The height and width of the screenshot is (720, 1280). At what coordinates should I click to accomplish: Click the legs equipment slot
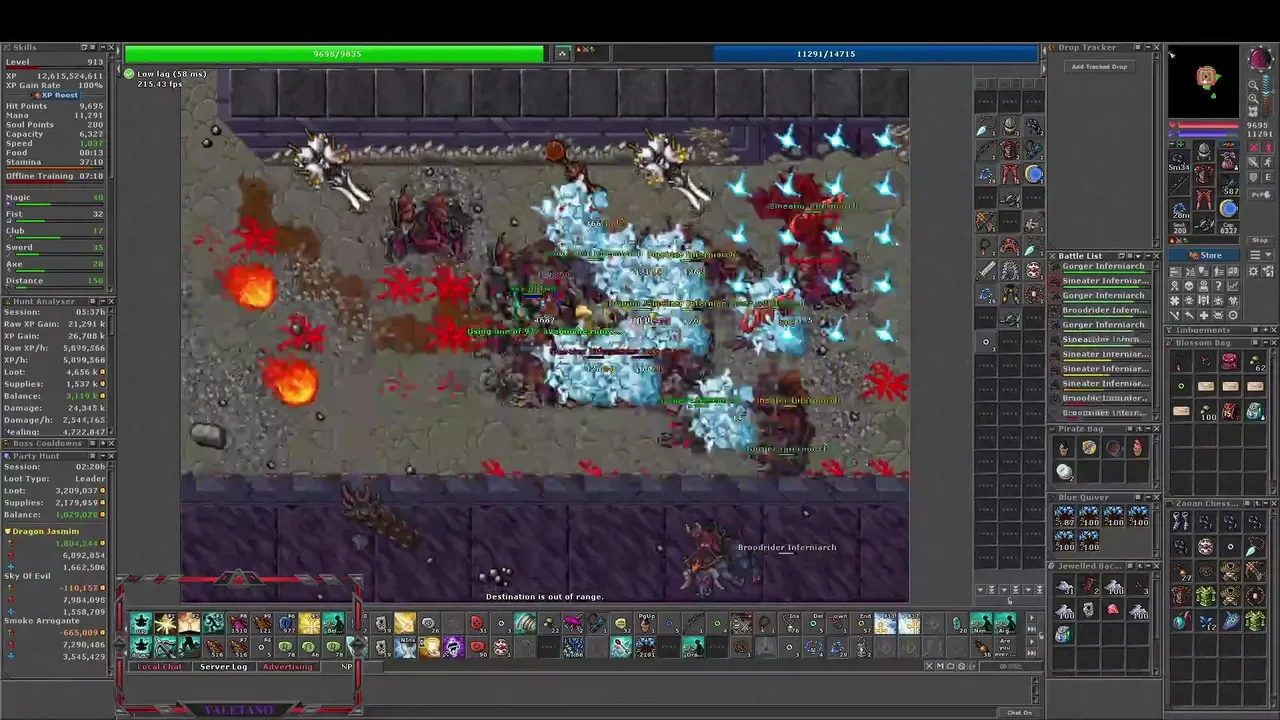click(1203, 198)
